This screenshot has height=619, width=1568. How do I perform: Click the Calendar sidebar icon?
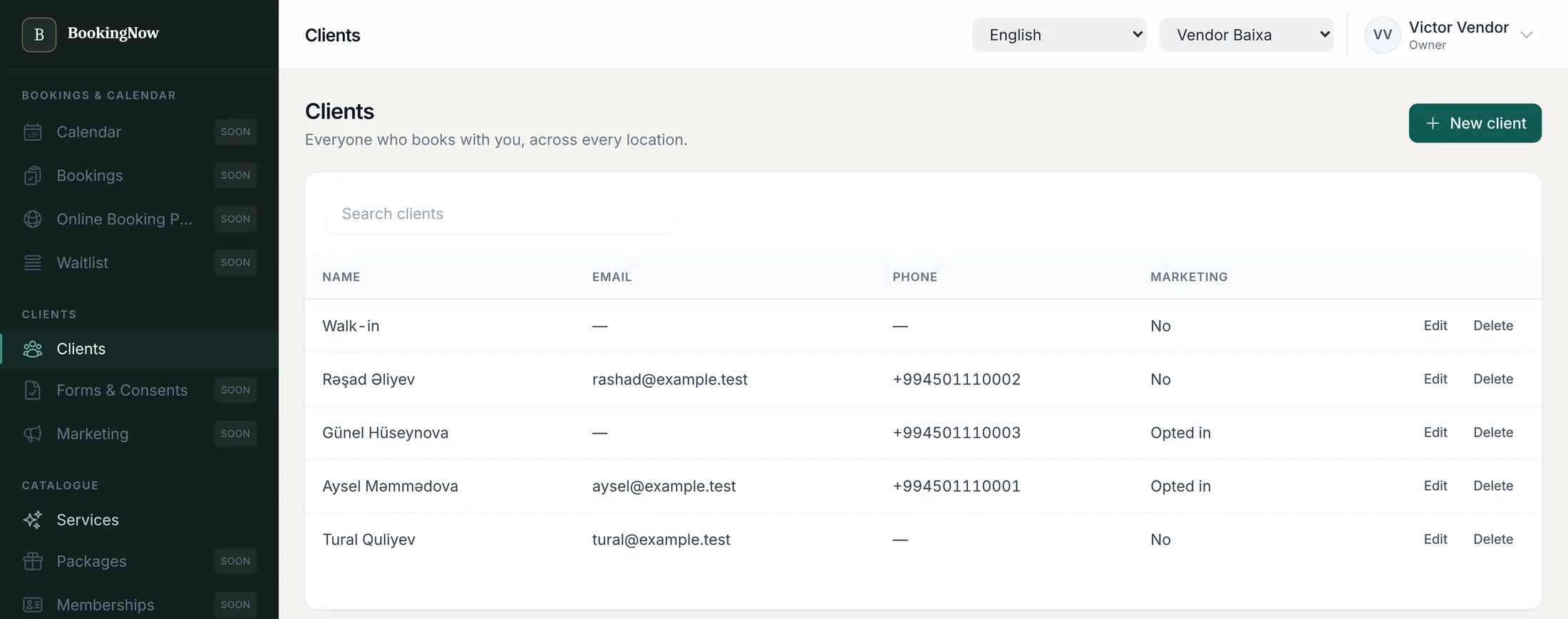[33, 132]
